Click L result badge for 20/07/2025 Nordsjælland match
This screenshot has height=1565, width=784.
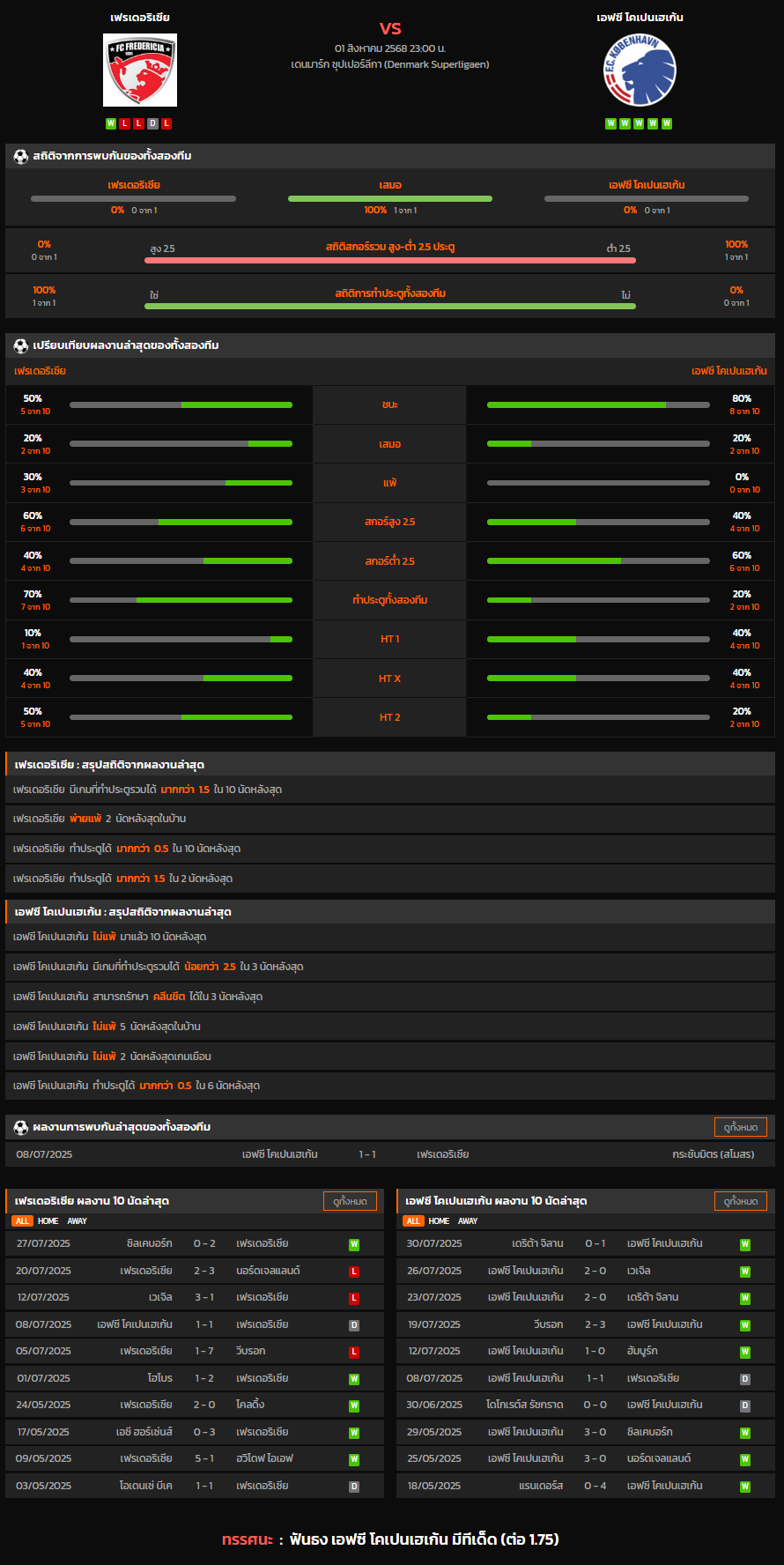click(x=354, y=1272)
